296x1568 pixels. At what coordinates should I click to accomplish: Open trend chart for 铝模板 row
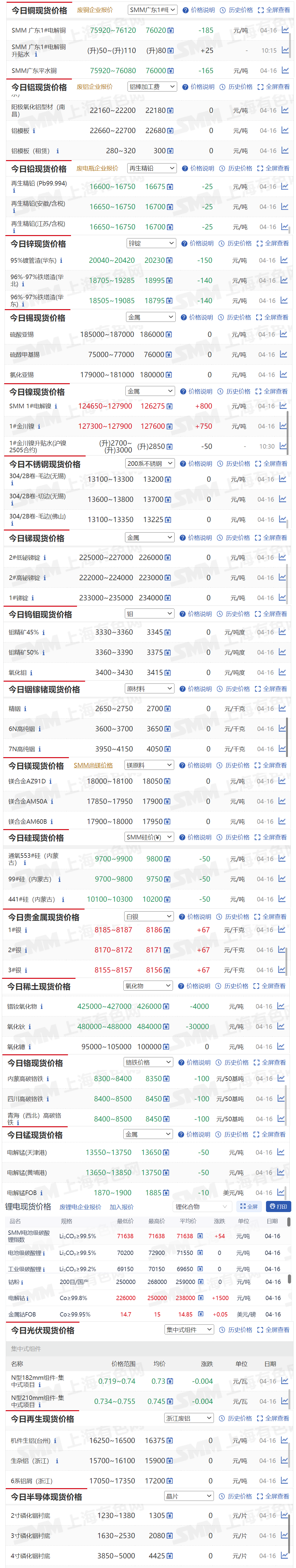(x=285, y=130)
